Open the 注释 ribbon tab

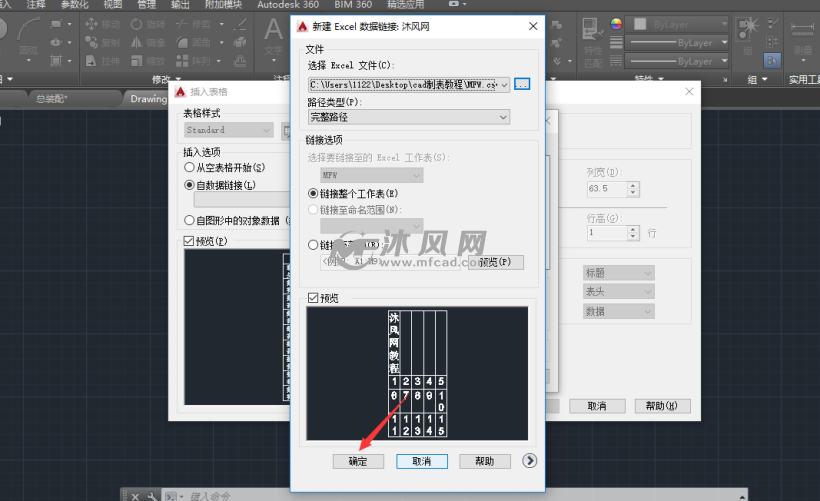pyautogui.click(x=36, y=5)
